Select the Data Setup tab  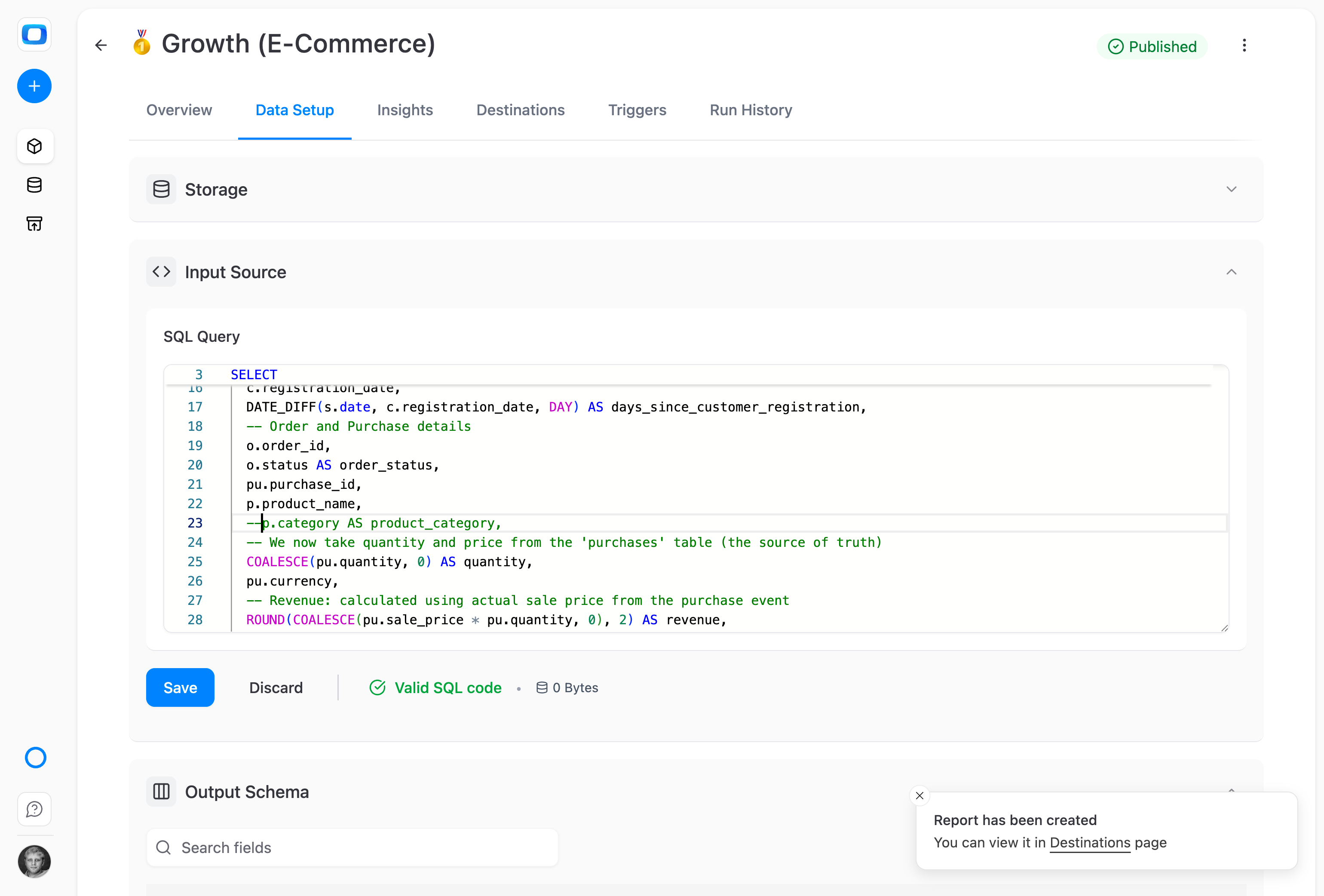point(294,110)
